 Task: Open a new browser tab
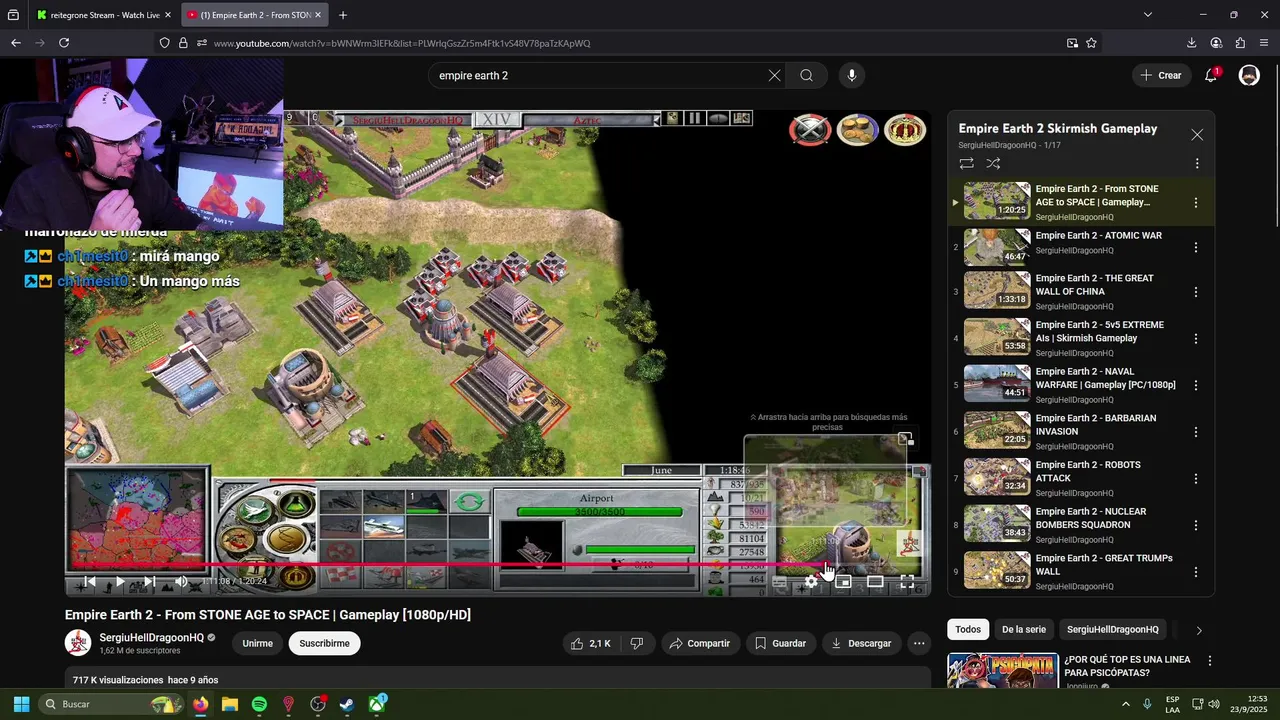point(343,15)
